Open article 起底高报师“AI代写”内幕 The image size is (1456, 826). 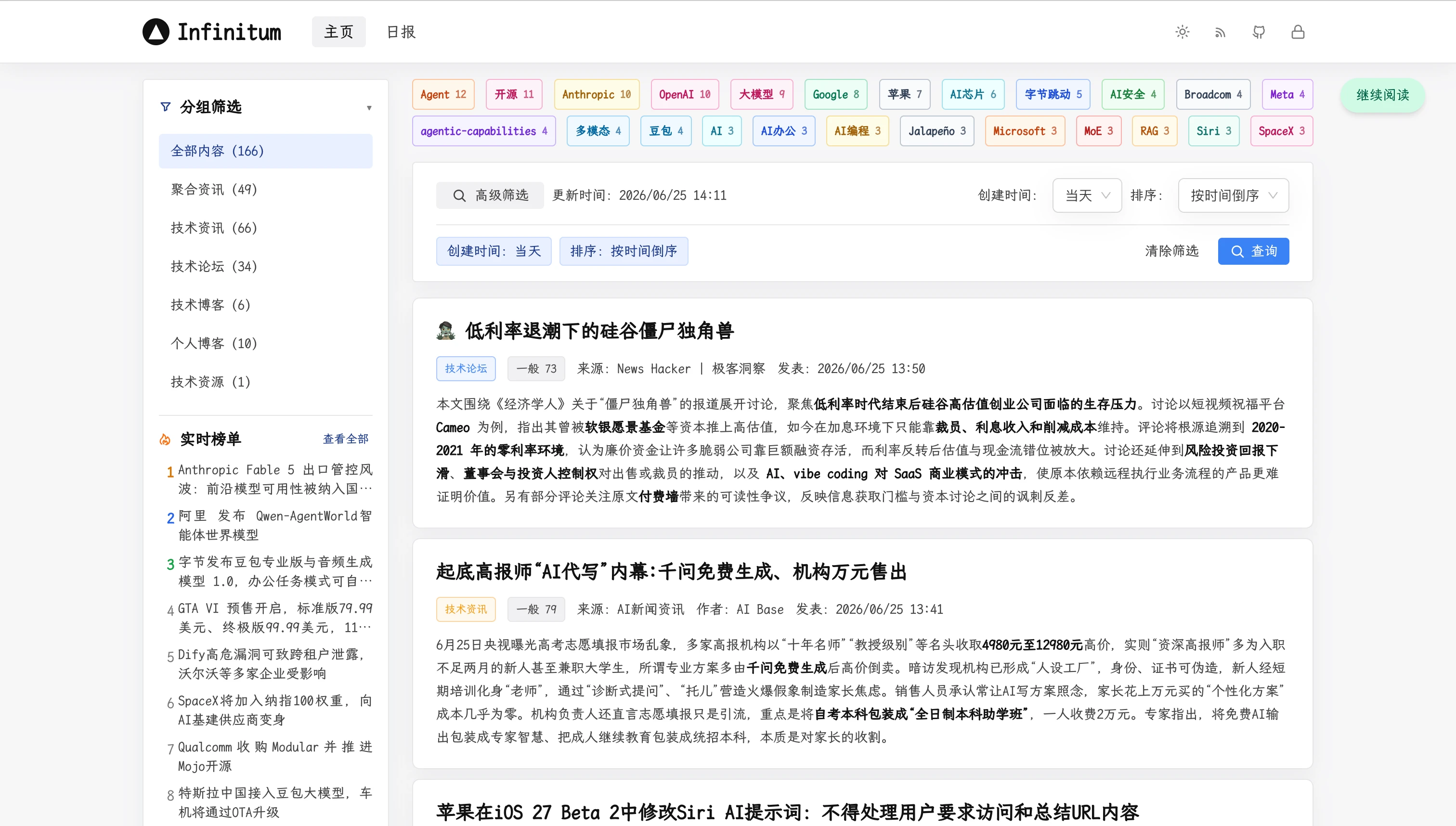[671, 572]
